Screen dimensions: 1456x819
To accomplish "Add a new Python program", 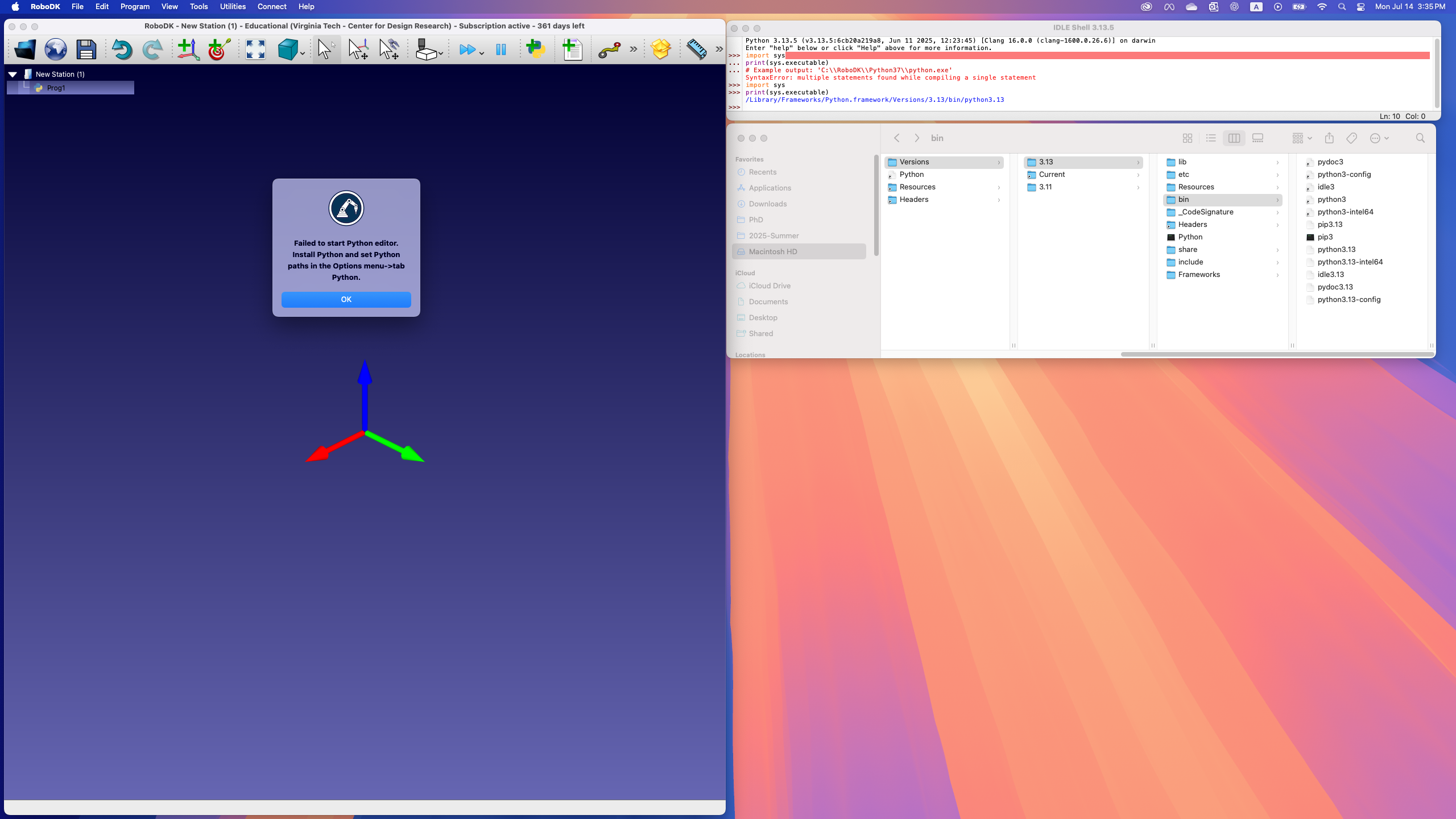I will tap(536, 50).
